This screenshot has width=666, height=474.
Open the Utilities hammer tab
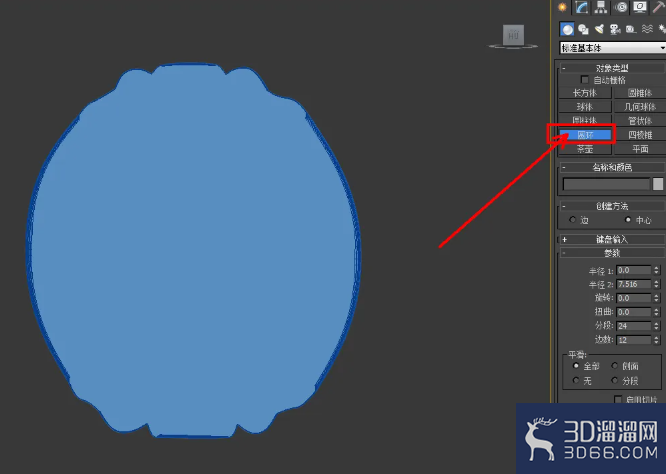tap(658, 7)
